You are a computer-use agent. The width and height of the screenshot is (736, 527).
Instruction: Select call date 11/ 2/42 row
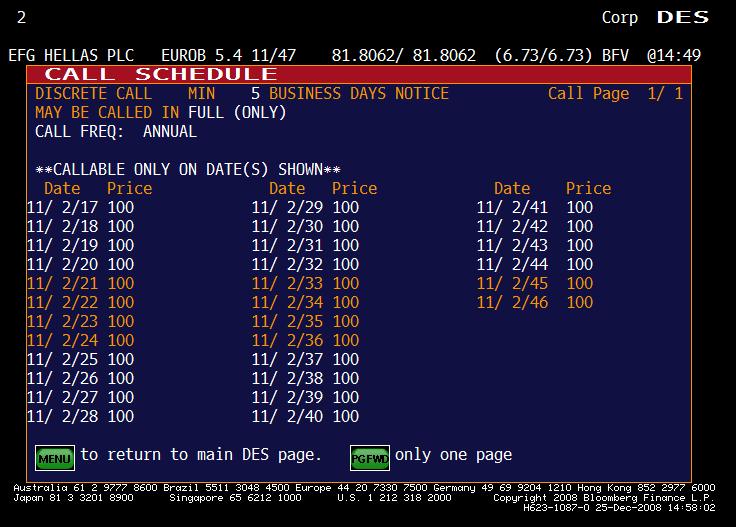click(x=535, y=226)
